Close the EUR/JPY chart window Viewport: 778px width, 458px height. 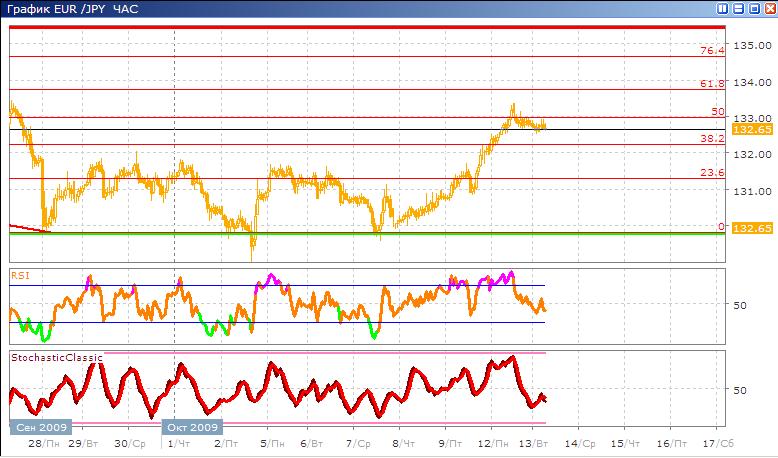coord(769,8)
